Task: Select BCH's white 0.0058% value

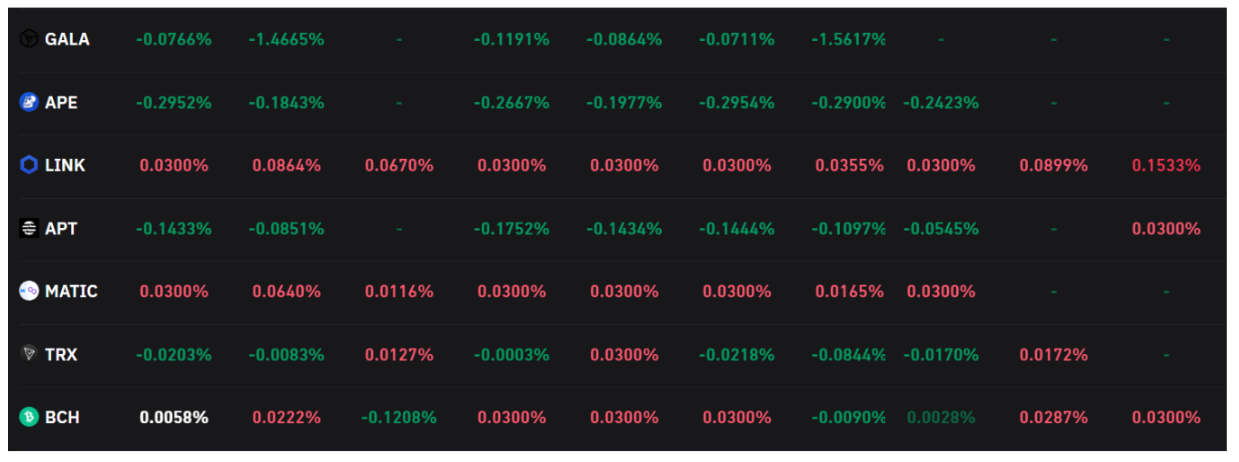Action: coord(174,417)
